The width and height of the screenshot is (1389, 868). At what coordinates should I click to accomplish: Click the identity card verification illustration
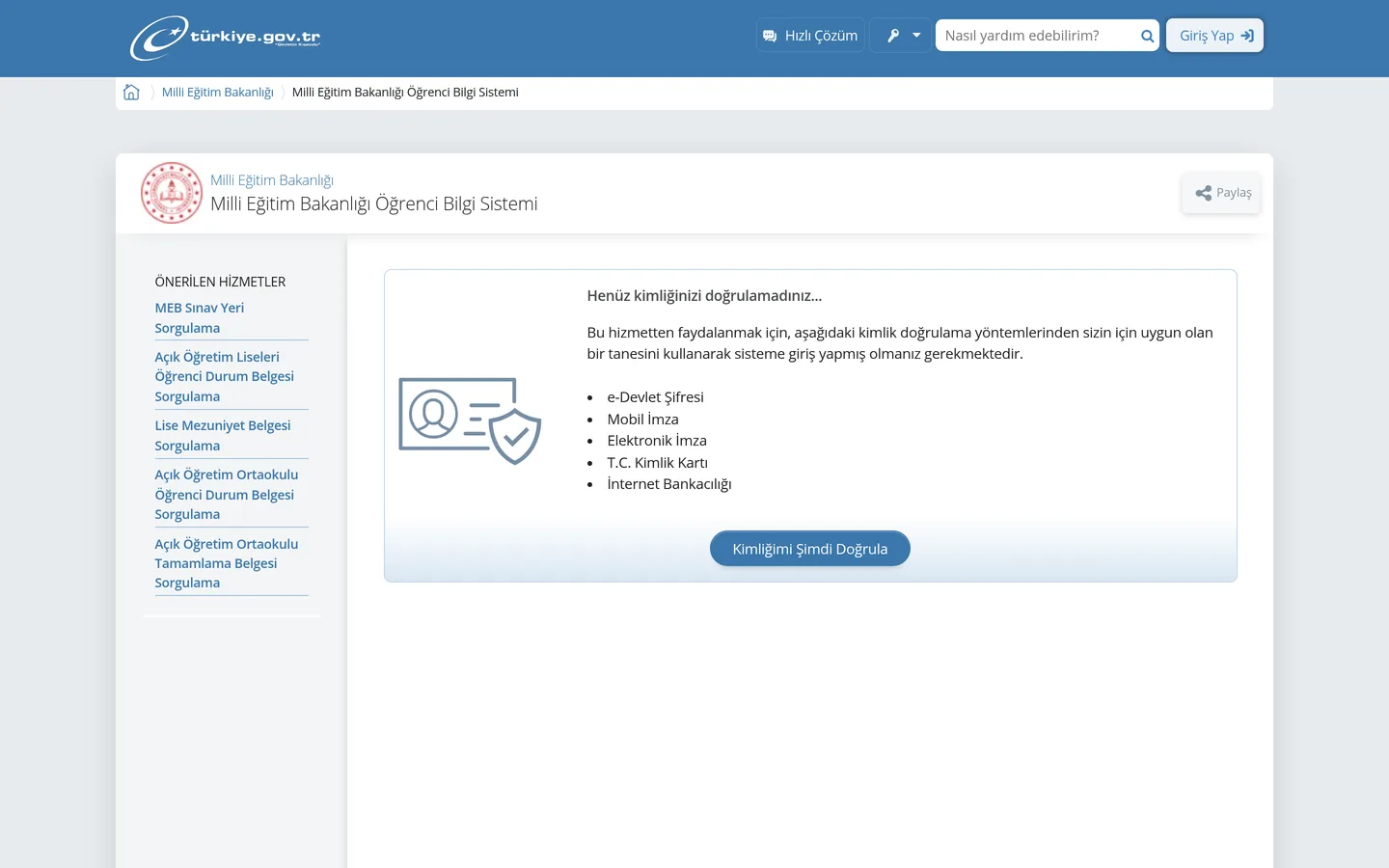click(x=470, y=420)
